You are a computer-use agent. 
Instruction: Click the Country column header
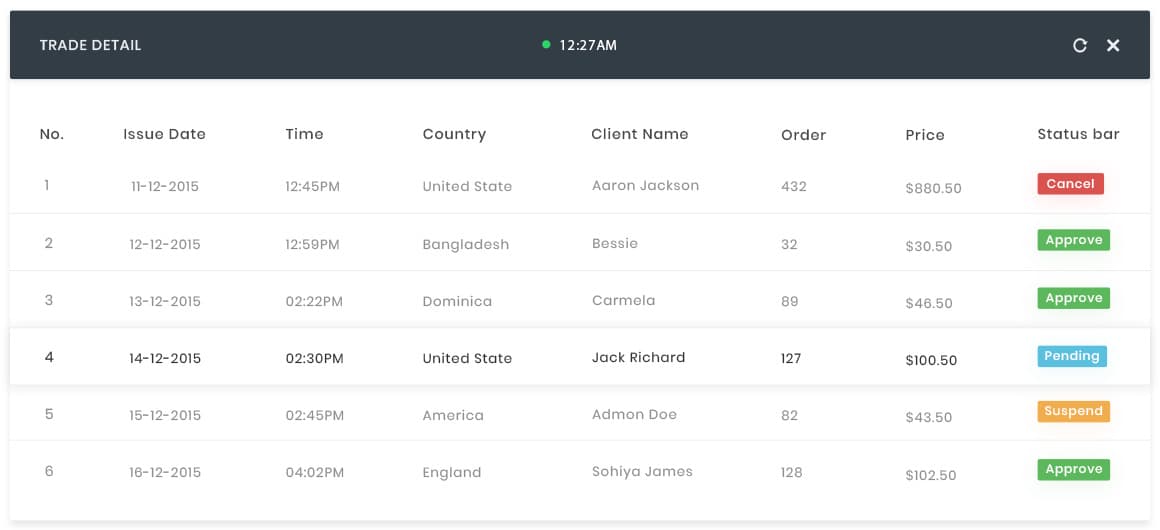(x=454, y=134)
